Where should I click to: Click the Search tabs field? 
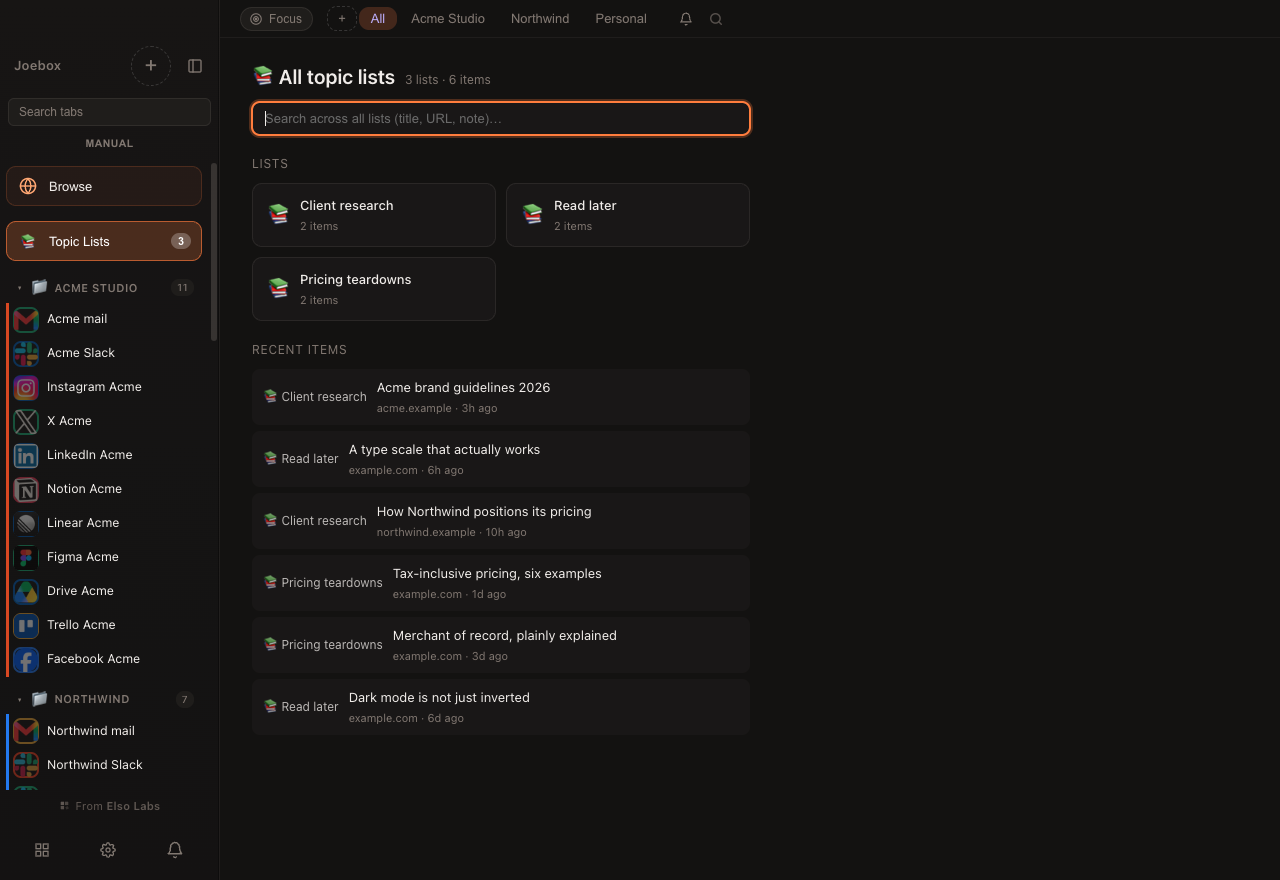[x=110, y=112]
